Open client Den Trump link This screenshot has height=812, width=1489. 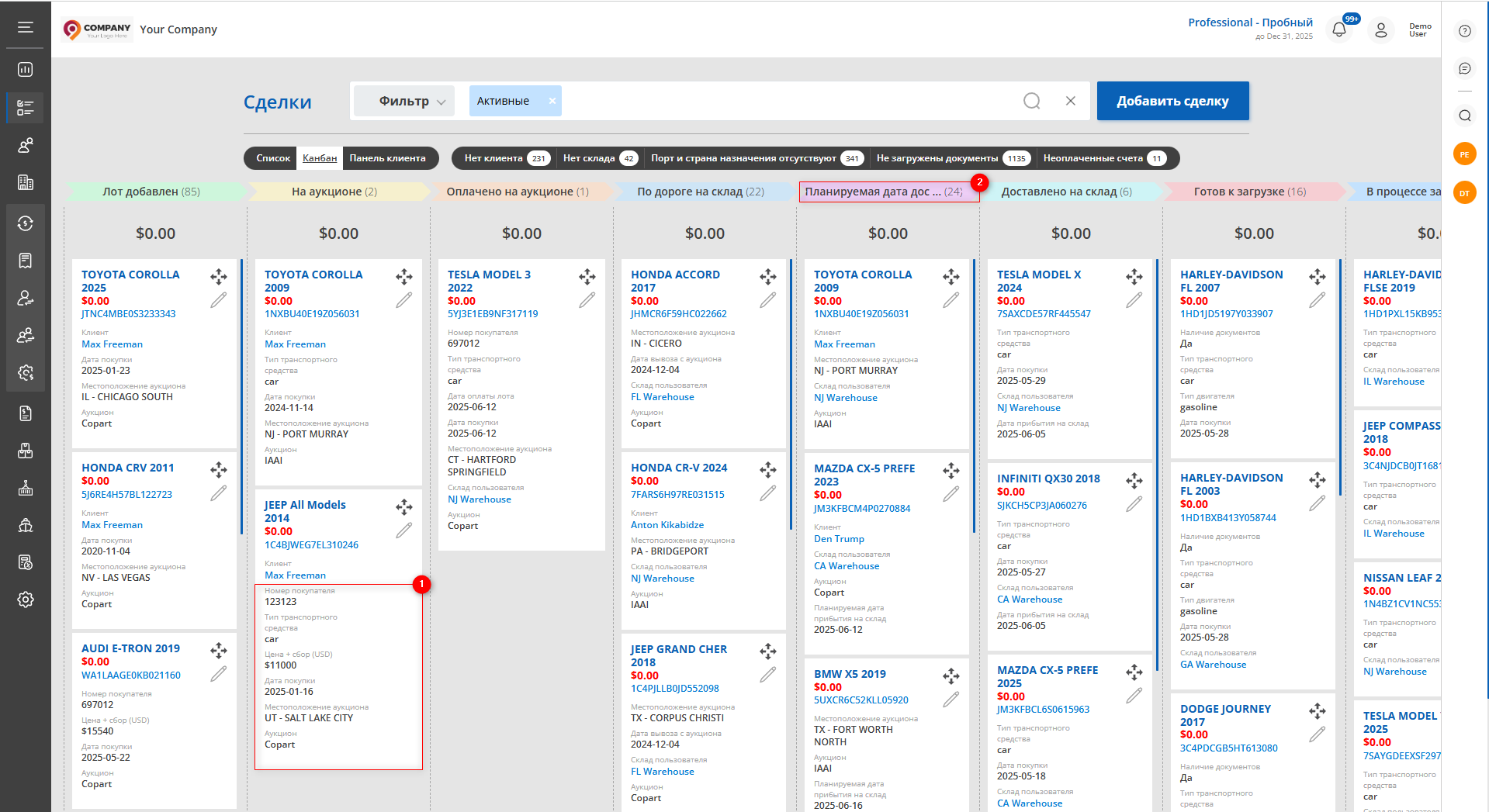pyautogui.click(x=839, y=539)
